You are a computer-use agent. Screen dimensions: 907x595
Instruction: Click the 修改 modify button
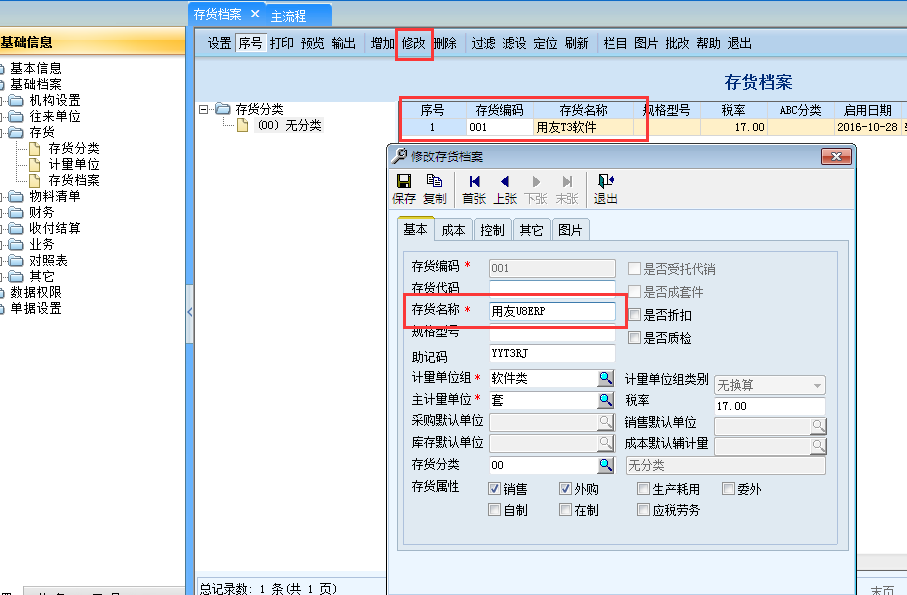(414, 43)
